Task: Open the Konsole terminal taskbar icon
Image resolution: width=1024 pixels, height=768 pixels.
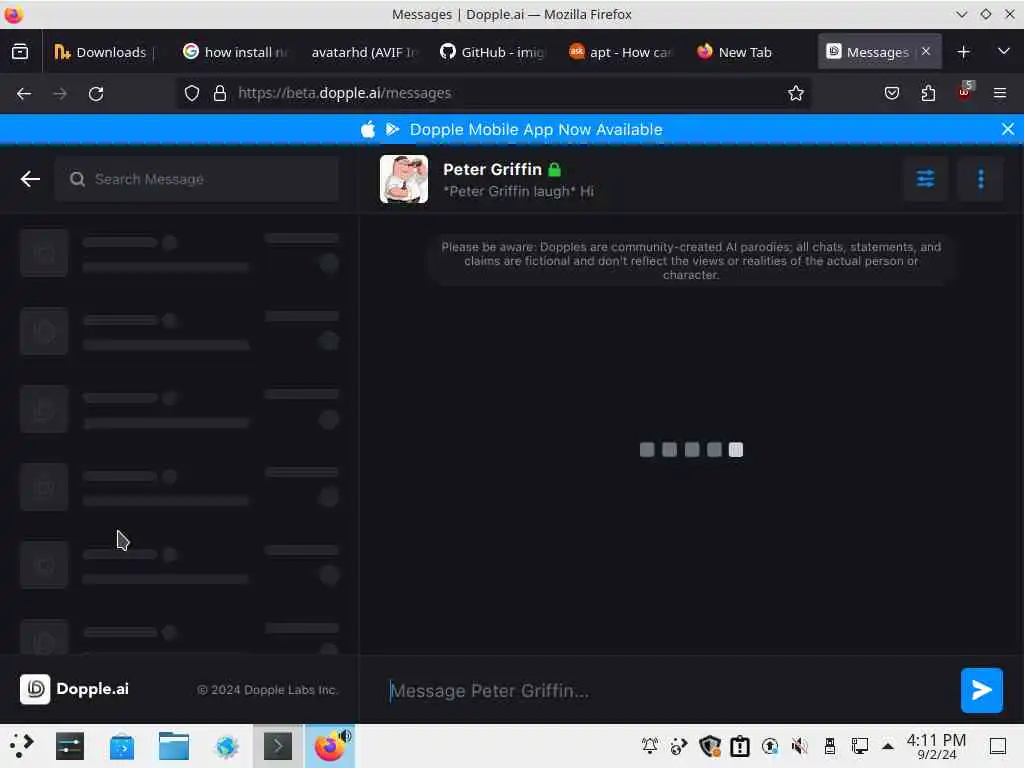Action: [x=278, y=746]
